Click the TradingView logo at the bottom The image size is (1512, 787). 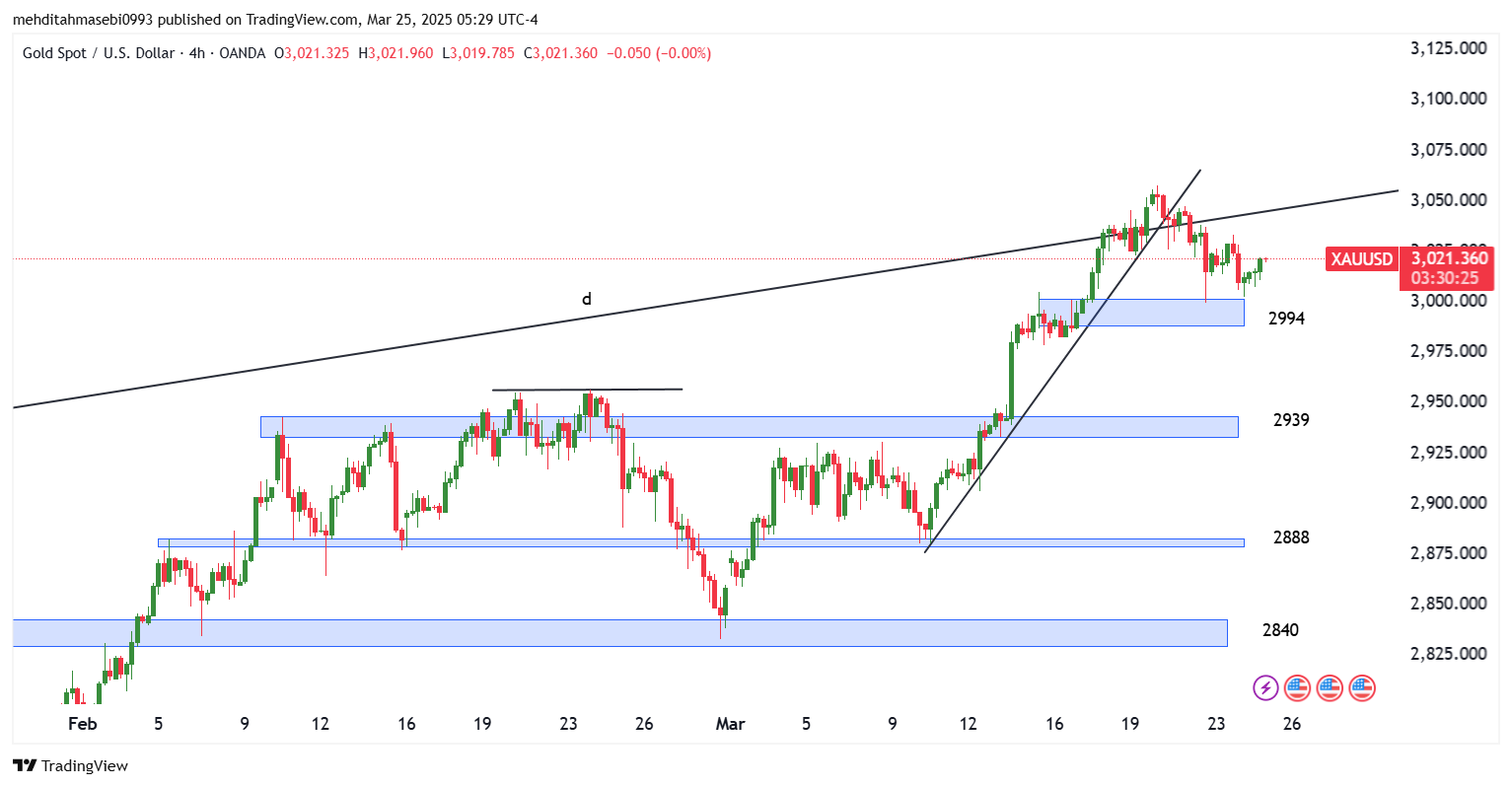(70, 765)
